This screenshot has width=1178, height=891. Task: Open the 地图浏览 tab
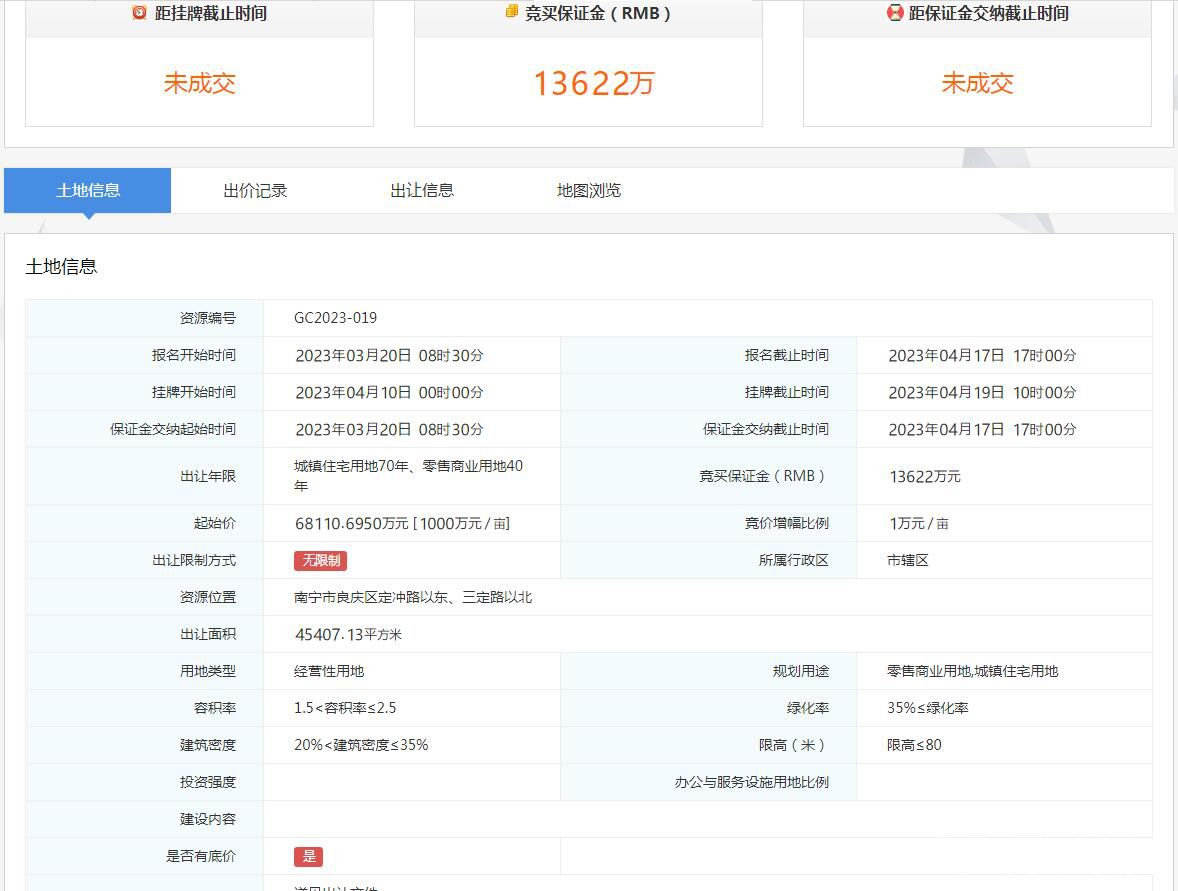point(589,190)
